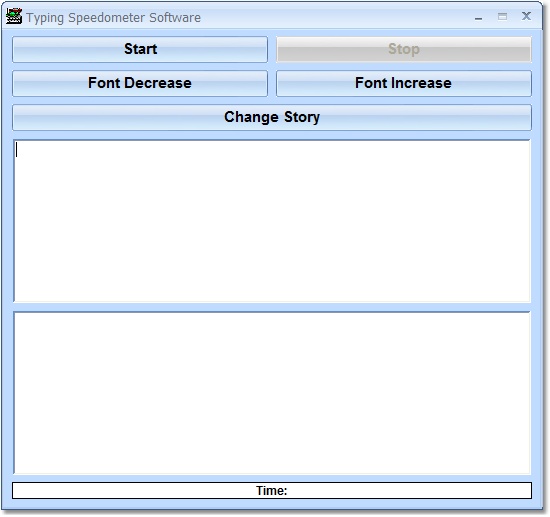The image size is (550, 517).
Task: Click inside the lower empty text box
Action: (272, 392)
